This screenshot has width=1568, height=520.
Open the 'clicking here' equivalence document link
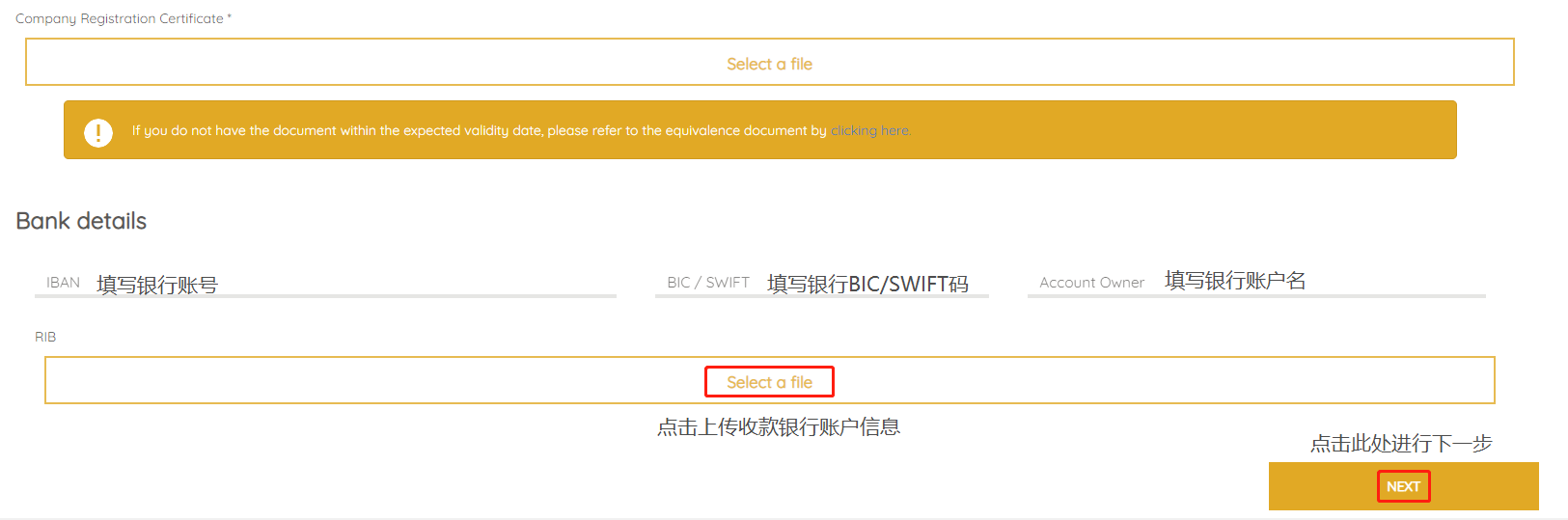869,131
